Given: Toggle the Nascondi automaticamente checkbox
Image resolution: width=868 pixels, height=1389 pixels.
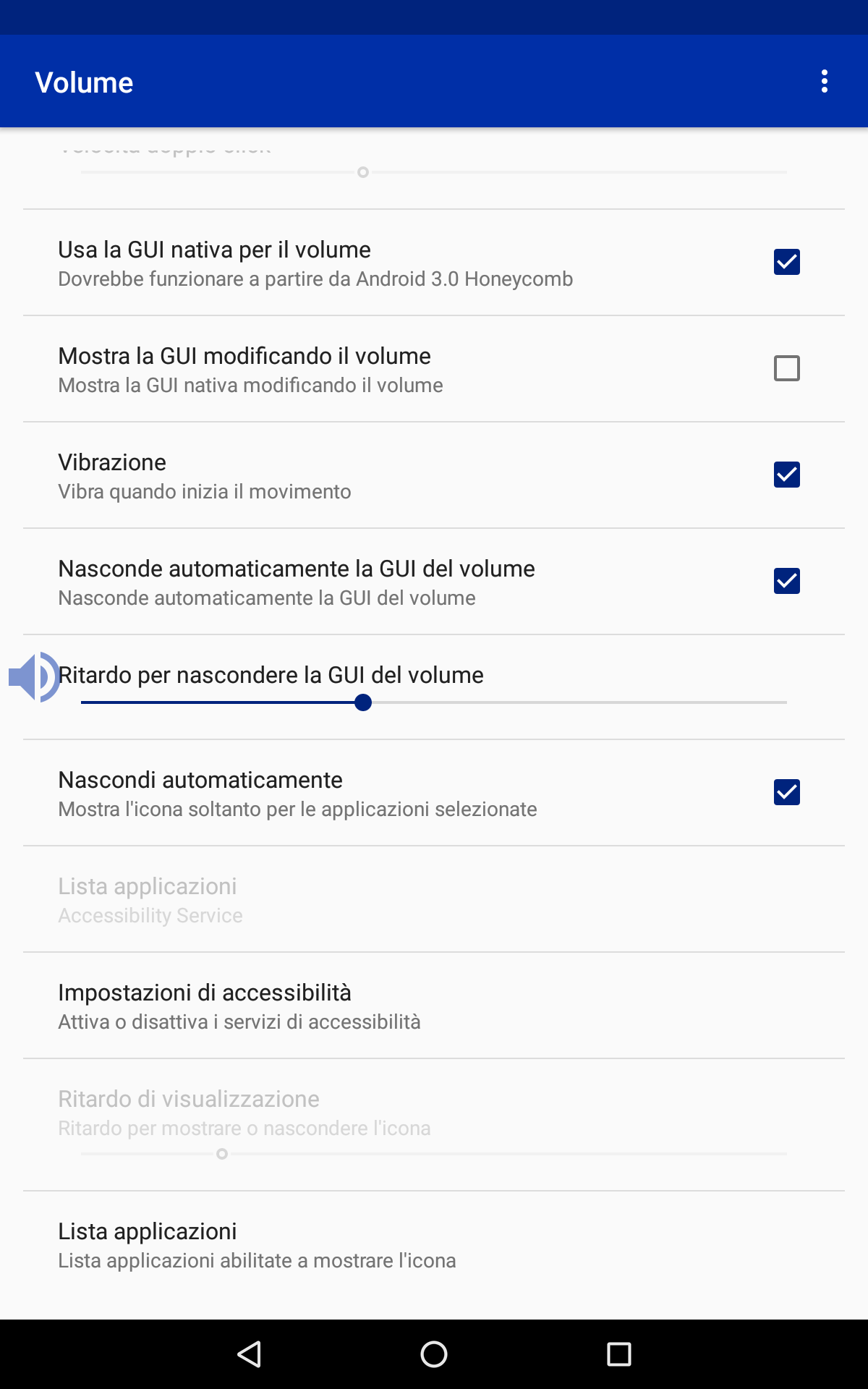Looking at the screenshot, I should pyautogui.click(x=787, y=792).
